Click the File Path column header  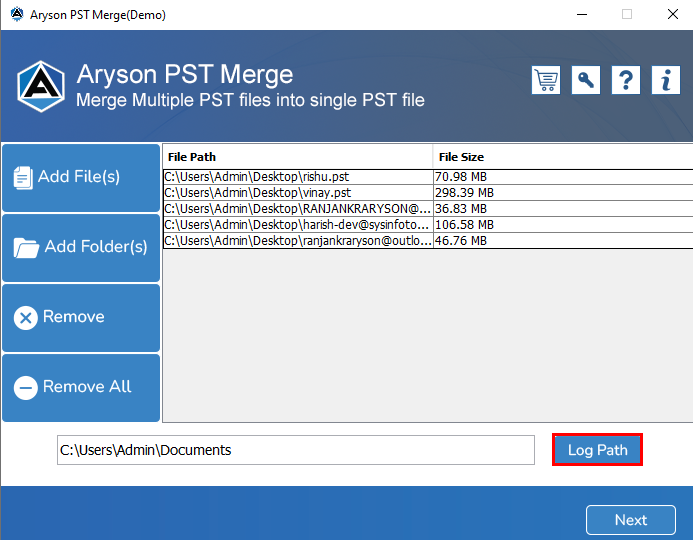298,157
